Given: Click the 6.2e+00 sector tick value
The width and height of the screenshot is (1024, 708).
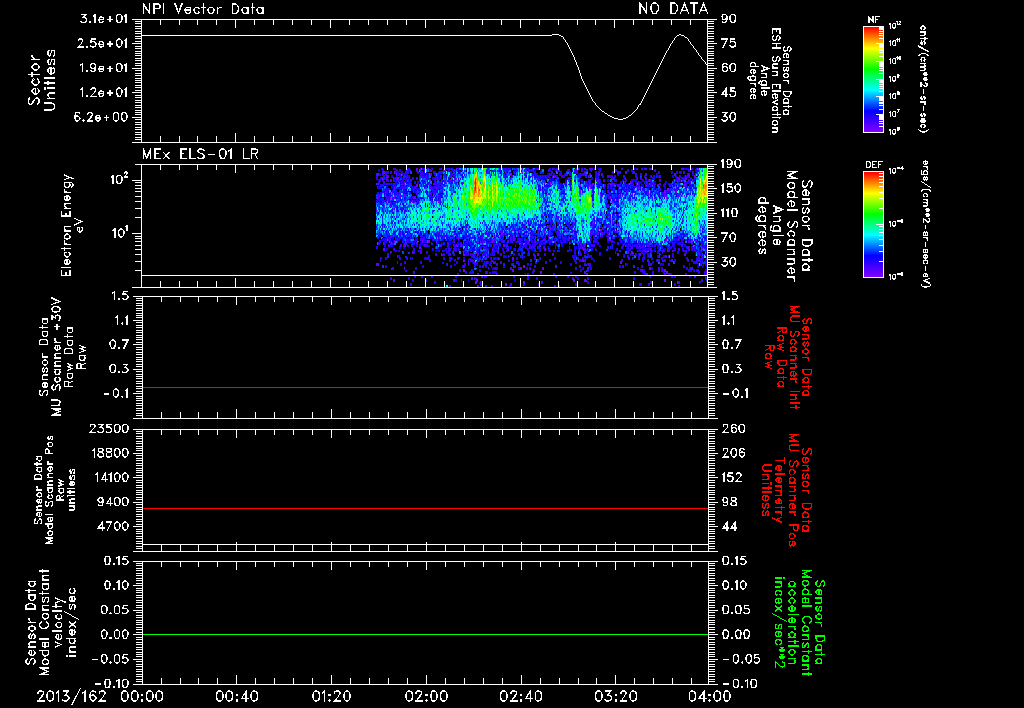Looking at the screenshot, I should click(x=103, y=118).
